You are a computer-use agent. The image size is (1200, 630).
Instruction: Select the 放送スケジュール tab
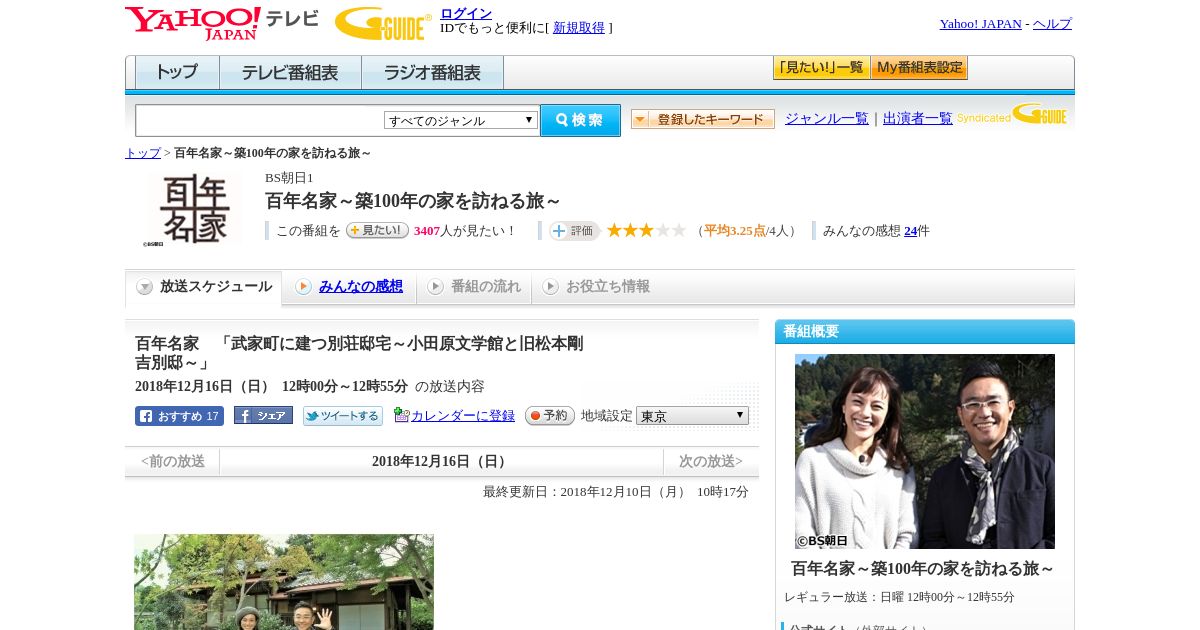[x=204, y=287]
